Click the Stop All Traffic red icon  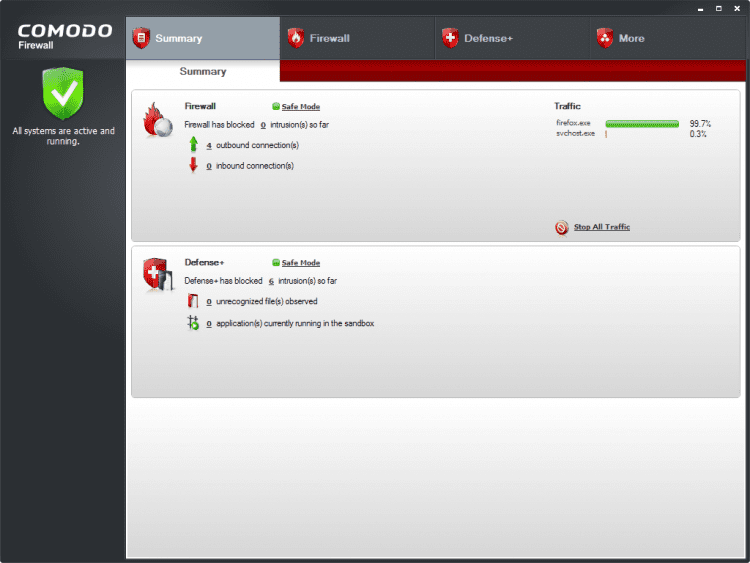tap(562, 227)
